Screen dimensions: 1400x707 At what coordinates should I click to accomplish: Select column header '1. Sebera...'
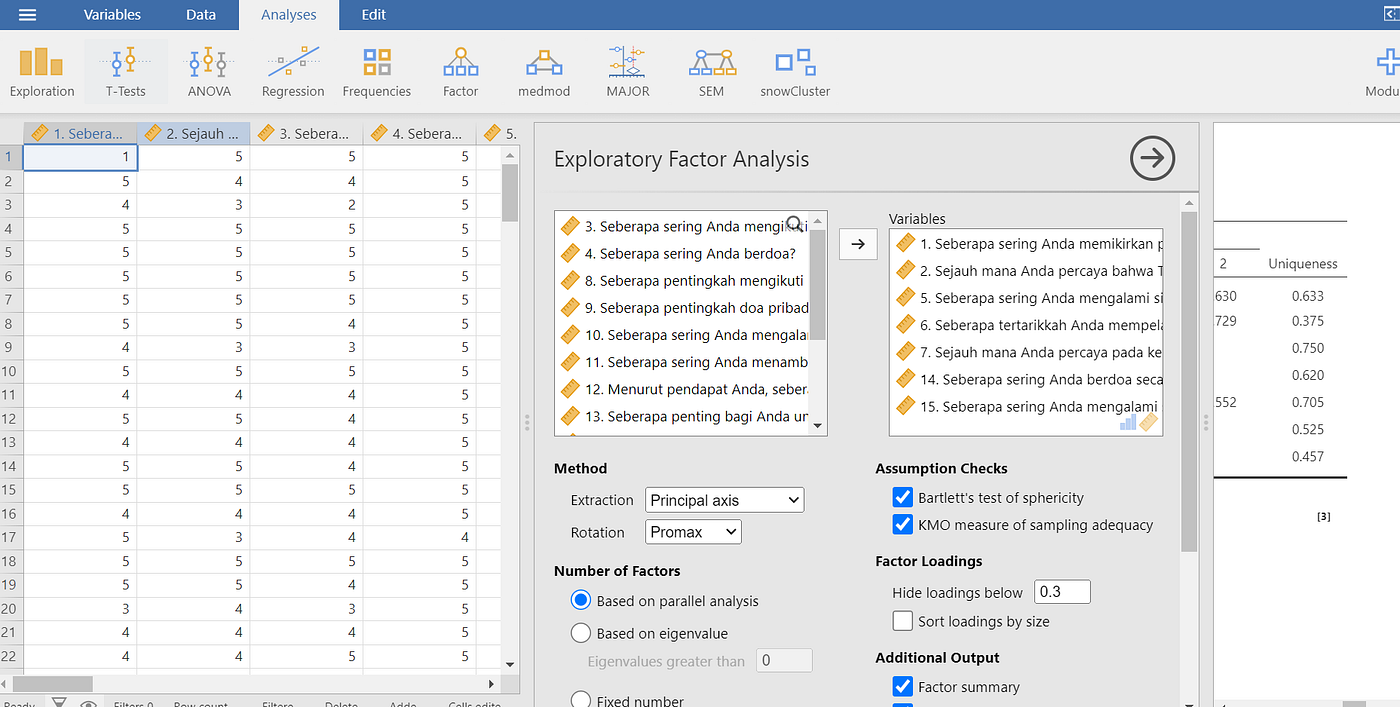click(x=80, y=133)
